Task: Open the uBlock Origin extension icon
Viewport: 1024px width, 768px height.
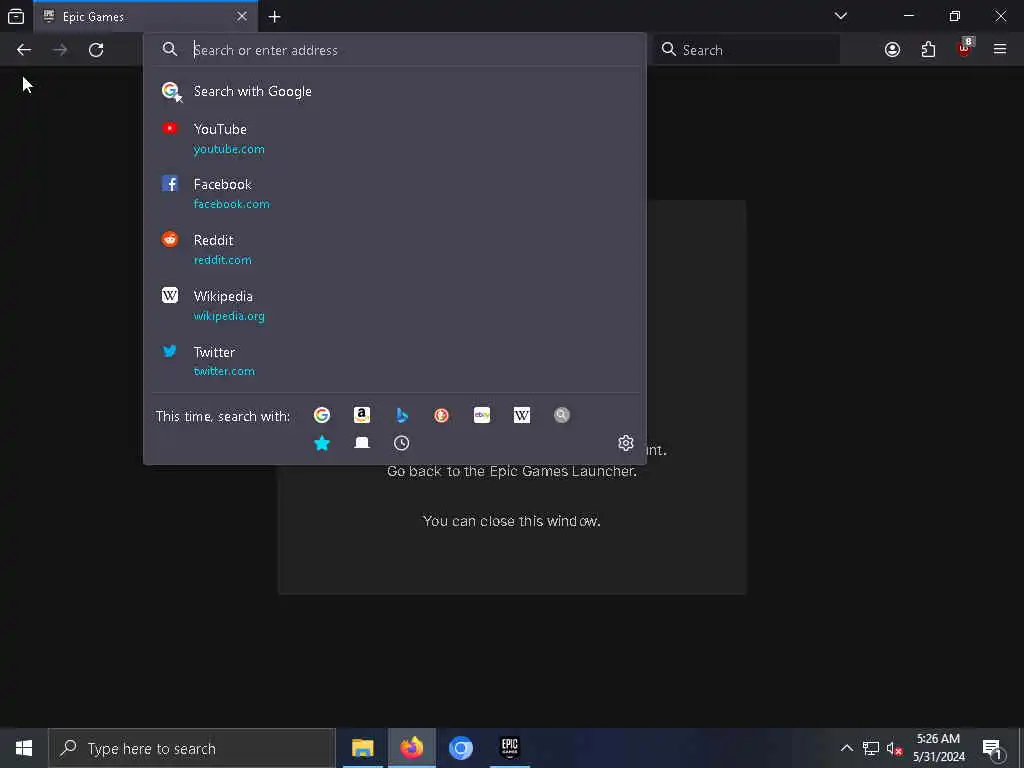Action: [965, 48]
